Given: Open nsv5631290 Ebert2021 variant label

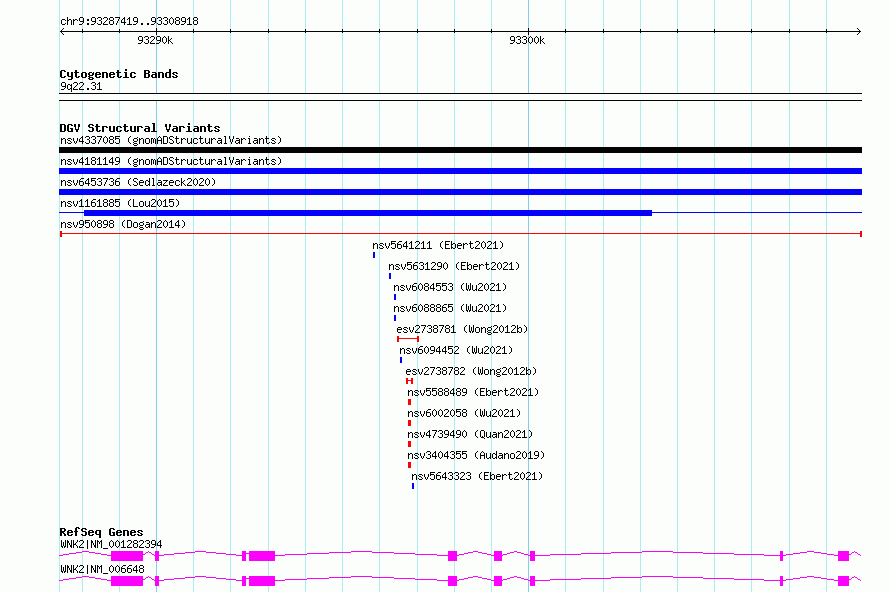Looking at the screenshot, I should [454, 266].
